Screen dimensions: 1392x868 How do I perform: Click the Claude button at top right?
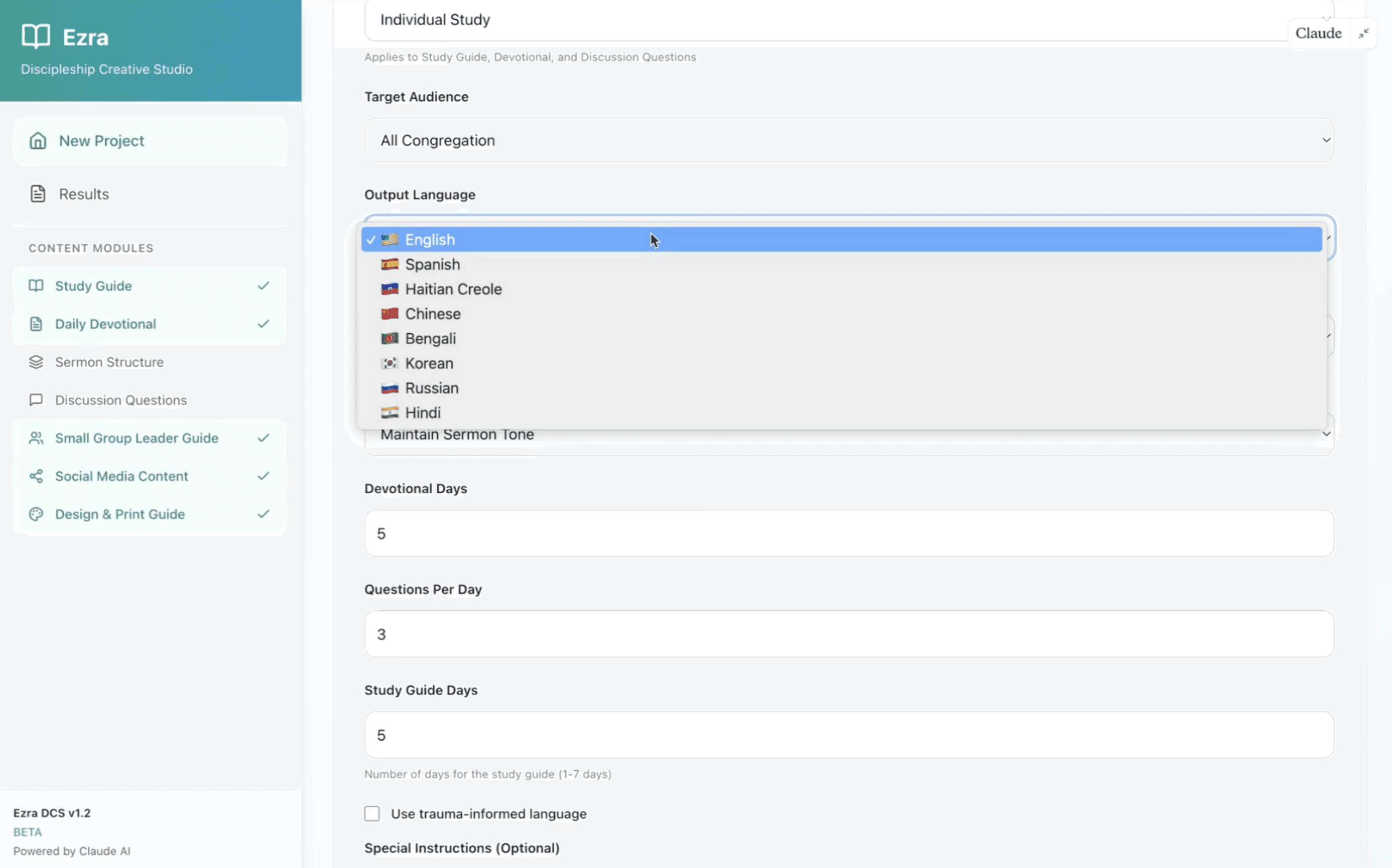pyautogui.click(x=1318, y=33)
